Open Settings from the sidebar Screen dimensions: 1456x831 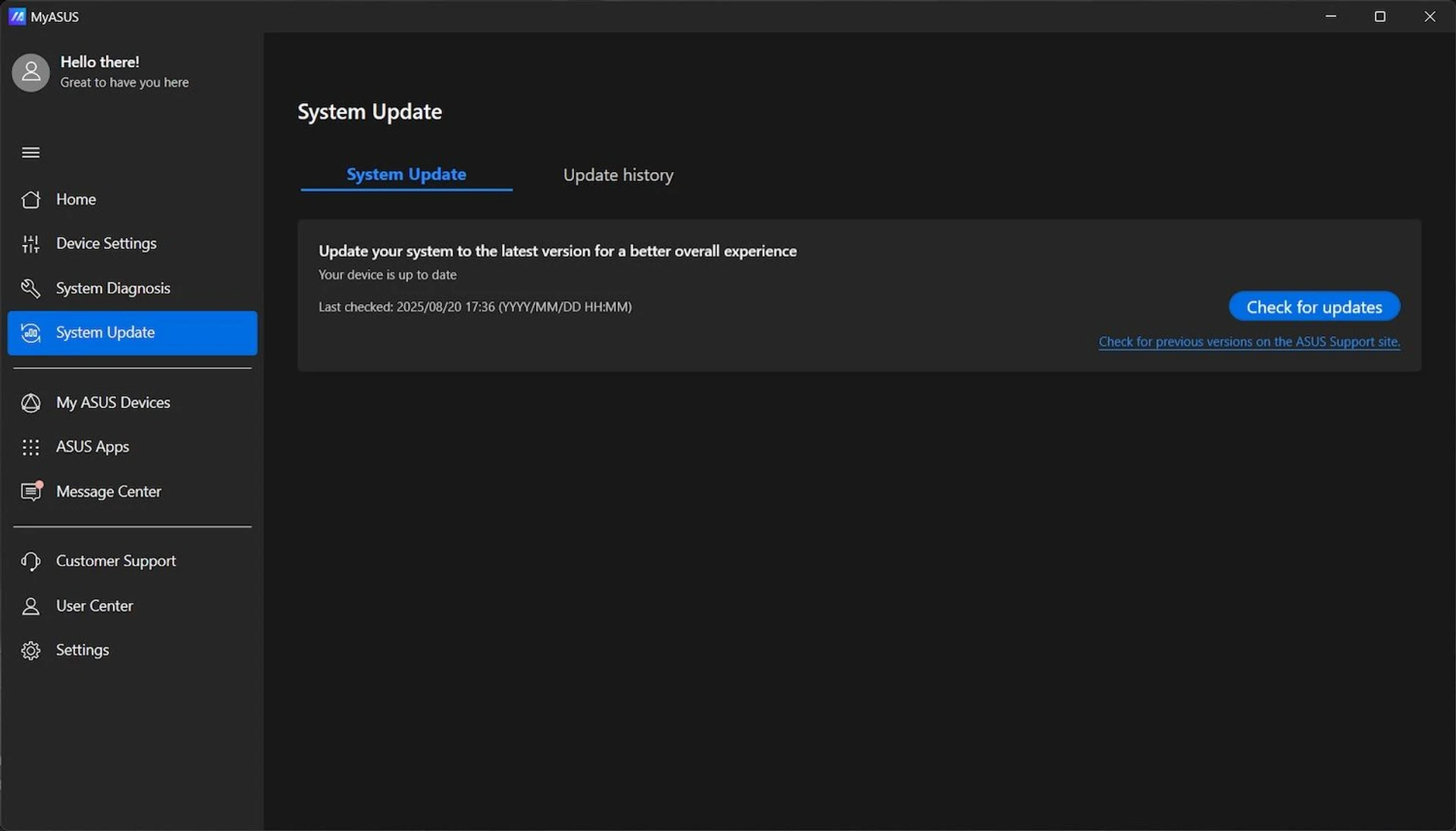click(x=132, y=651)
